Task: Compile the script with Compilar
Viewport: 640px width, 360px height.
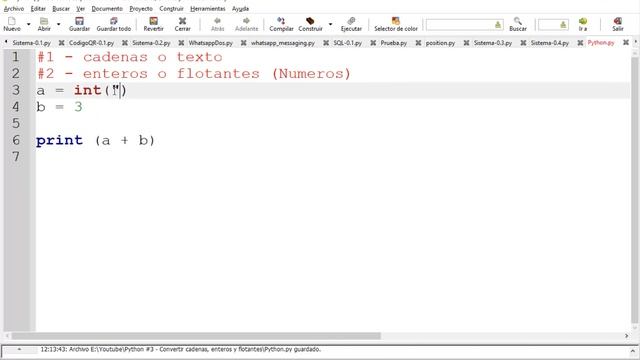Action: [281, 24]
